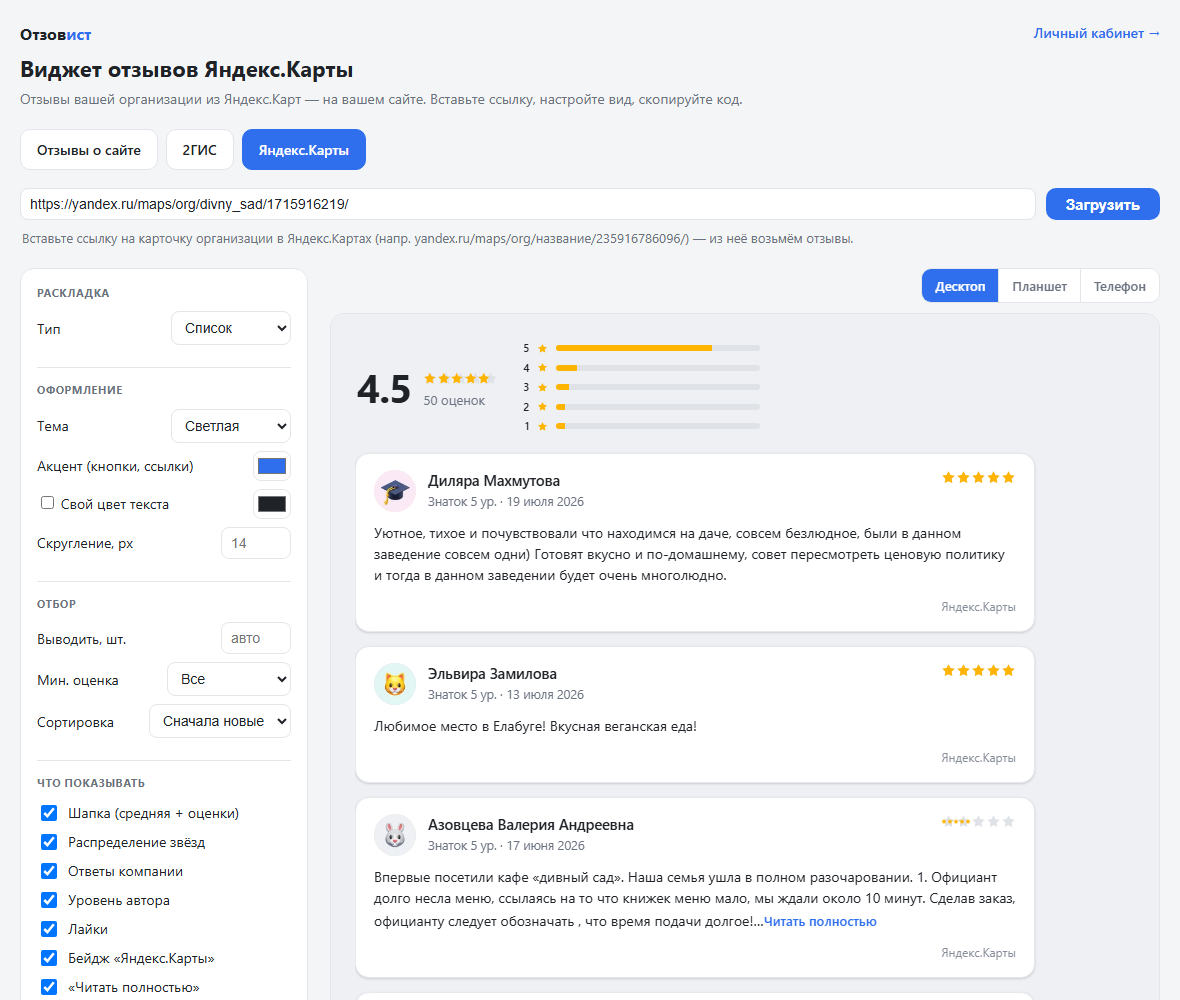Click Знаток 5 ур. · 13 июля 2026 line
The height and width of the screenshot is (1000, 1180).
click(506, 695)
